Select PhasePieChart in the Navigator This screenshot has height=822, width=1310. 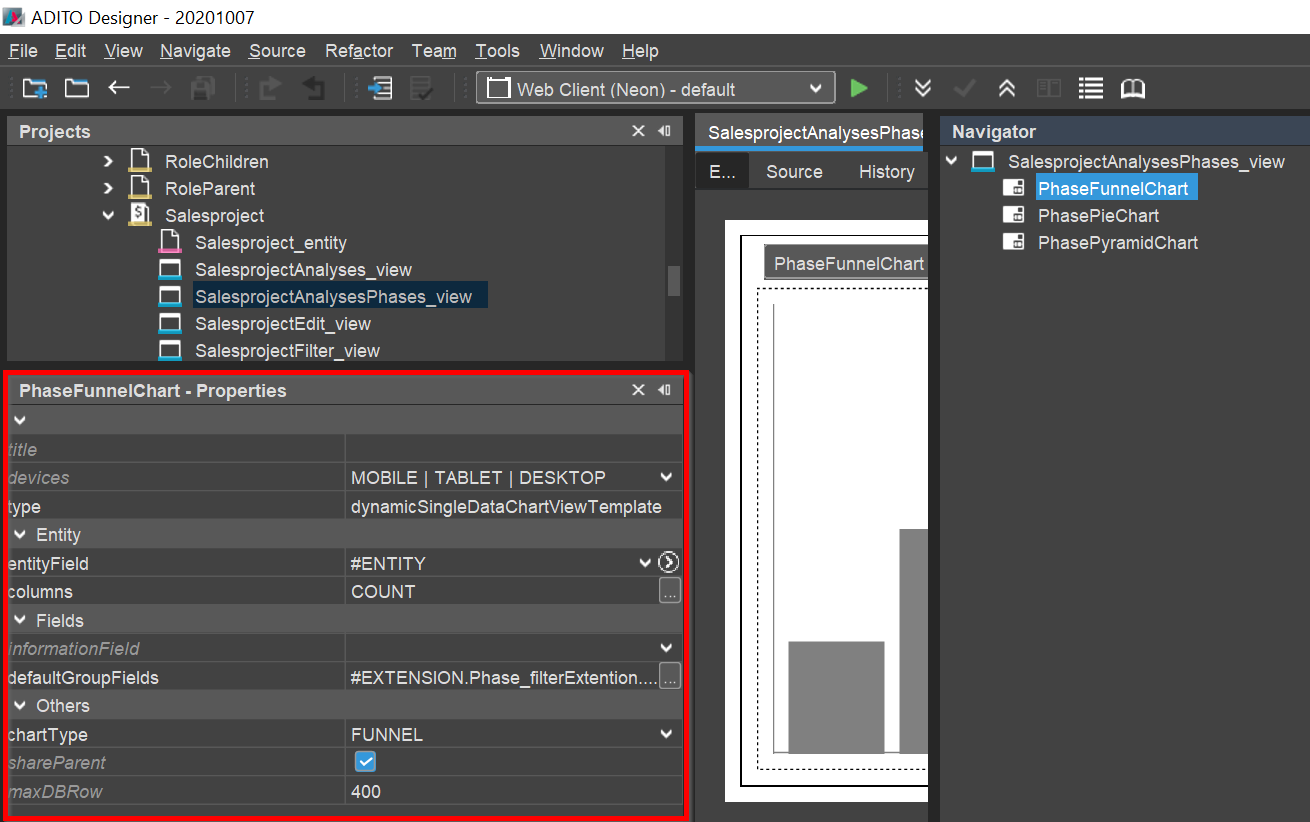pos(1098,216)
